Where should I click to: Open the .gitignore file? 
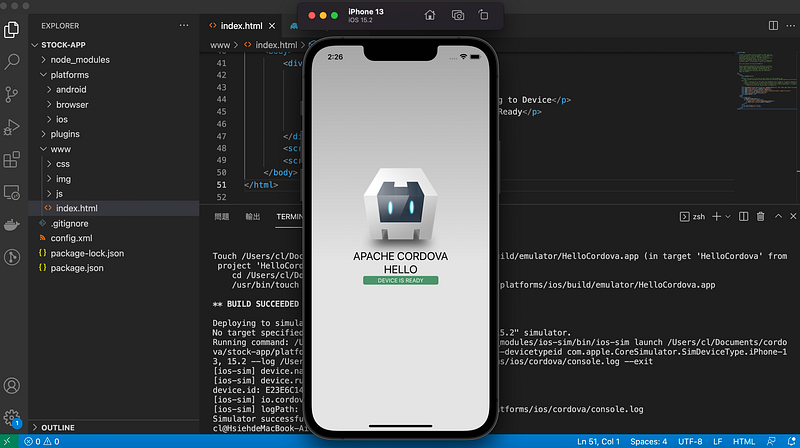[114, 223]
